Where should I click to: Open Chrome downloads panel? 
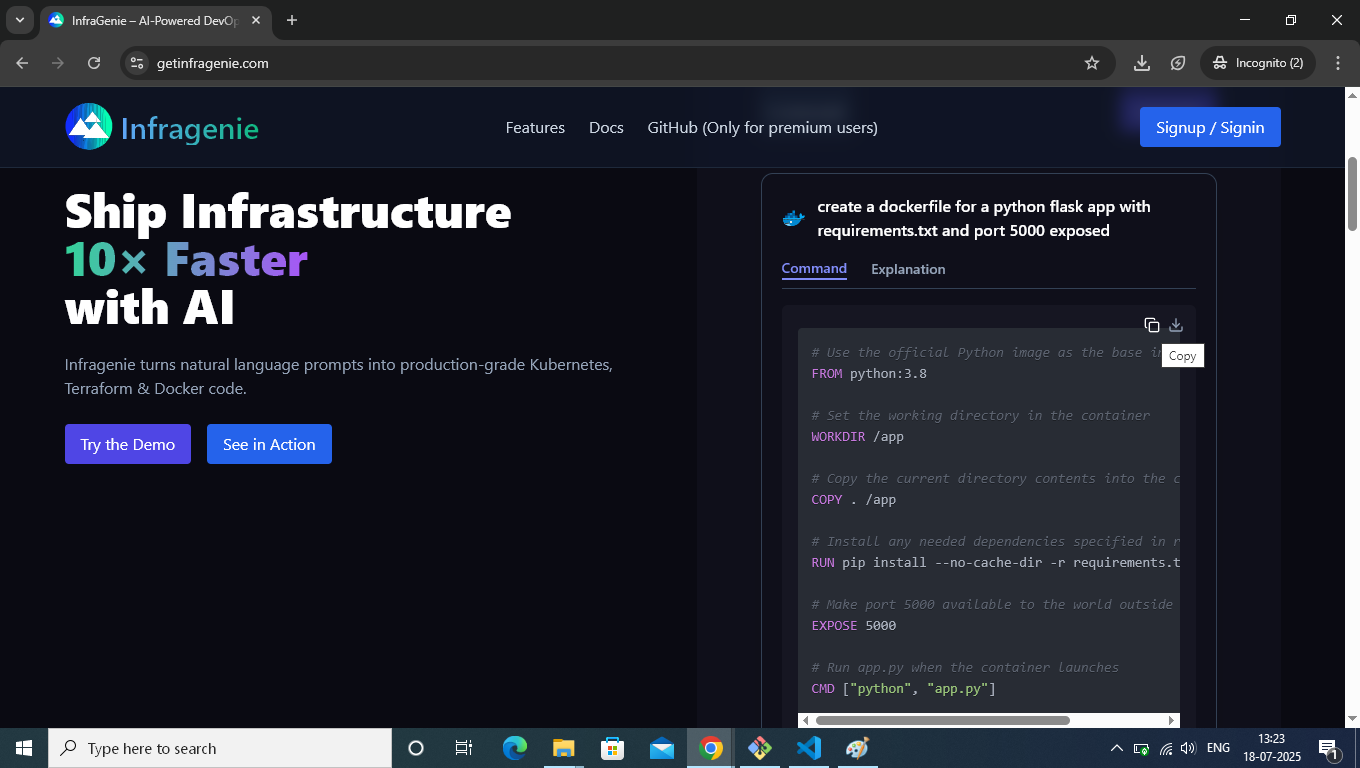click(x=1142, y=63)
